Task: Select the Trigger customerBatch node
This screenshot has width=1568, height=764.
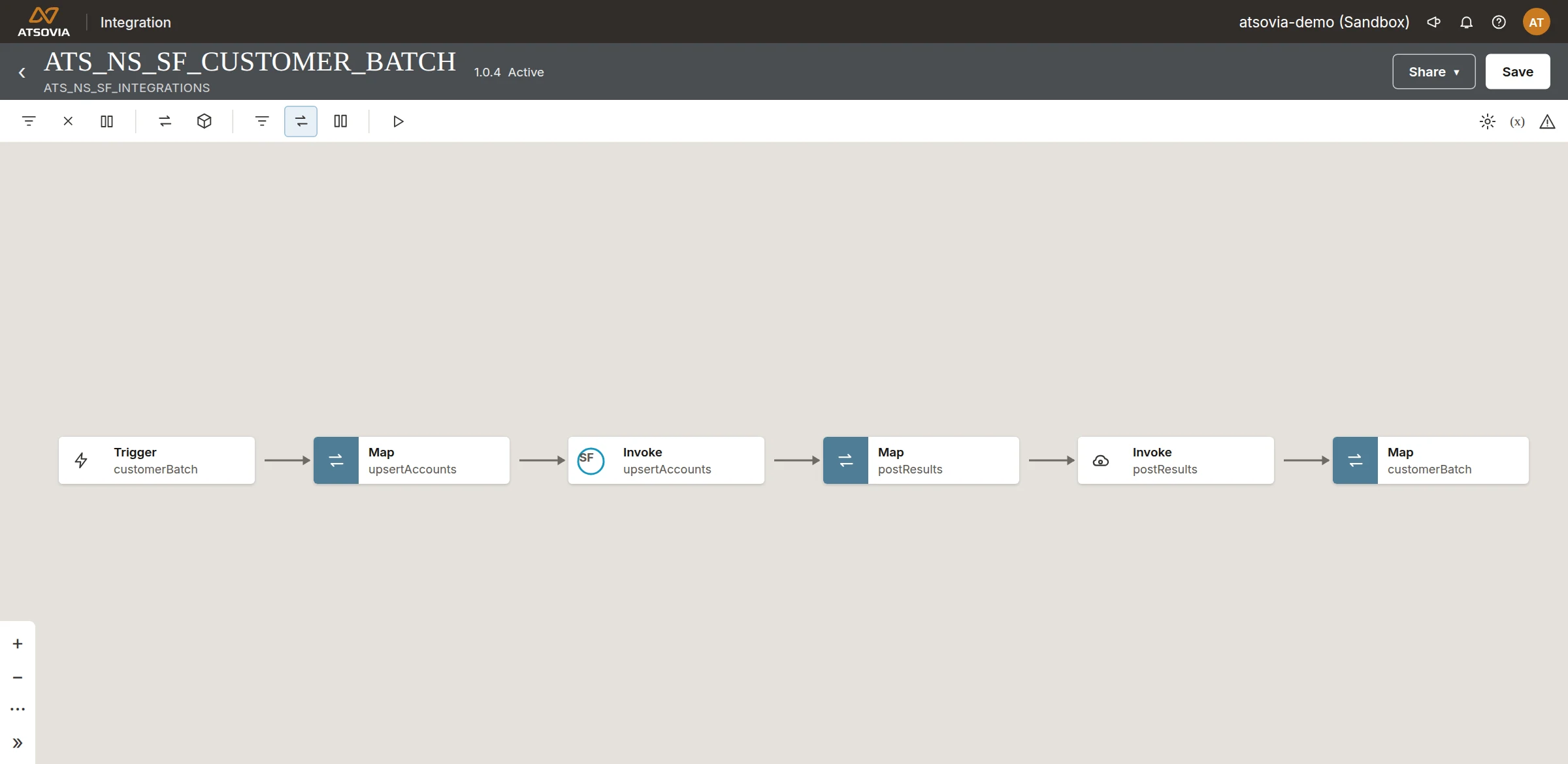Action: [x=157, y=460]
